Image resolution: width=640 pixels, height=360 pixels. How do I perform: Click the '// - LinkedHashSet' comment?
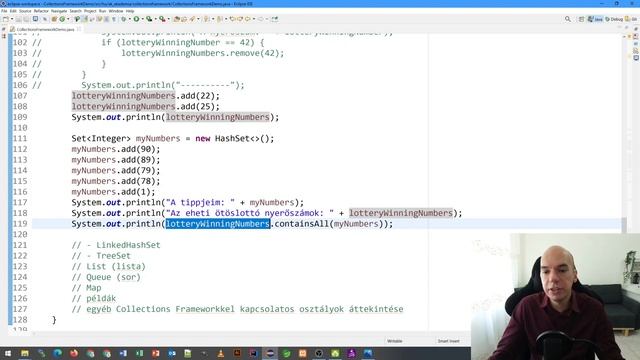[116, 245]
